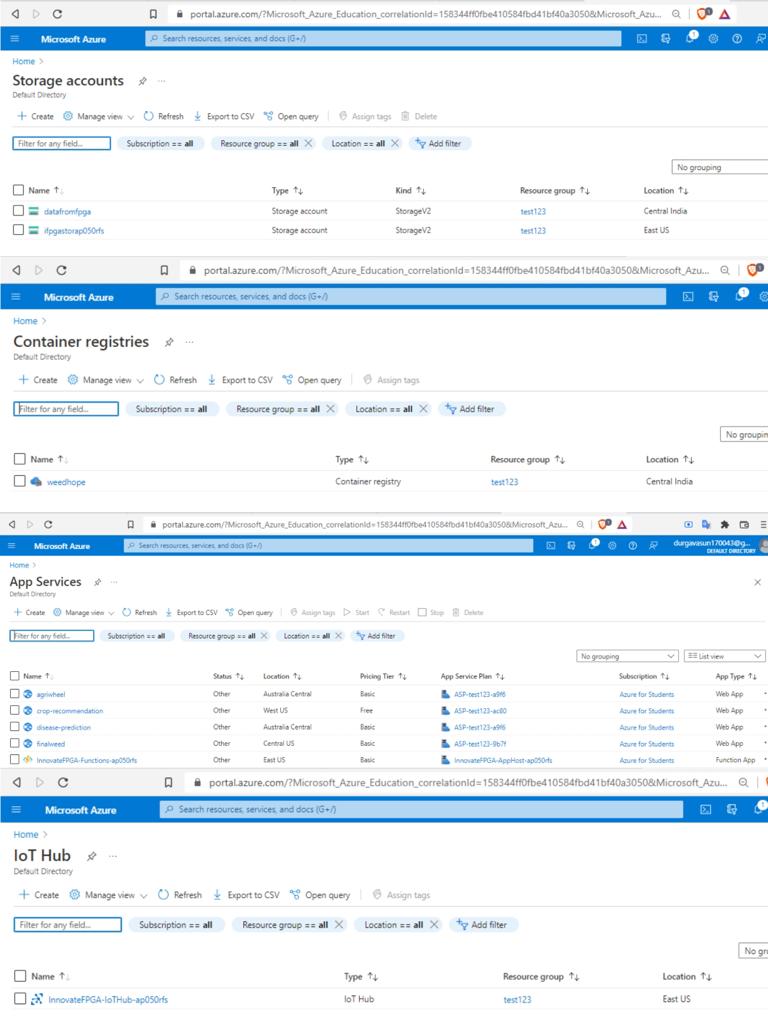The width and height of the screenshot is (768, 1024).
Task: Tick checkbox for disease-prediction app service
Action: coord(14,726)
